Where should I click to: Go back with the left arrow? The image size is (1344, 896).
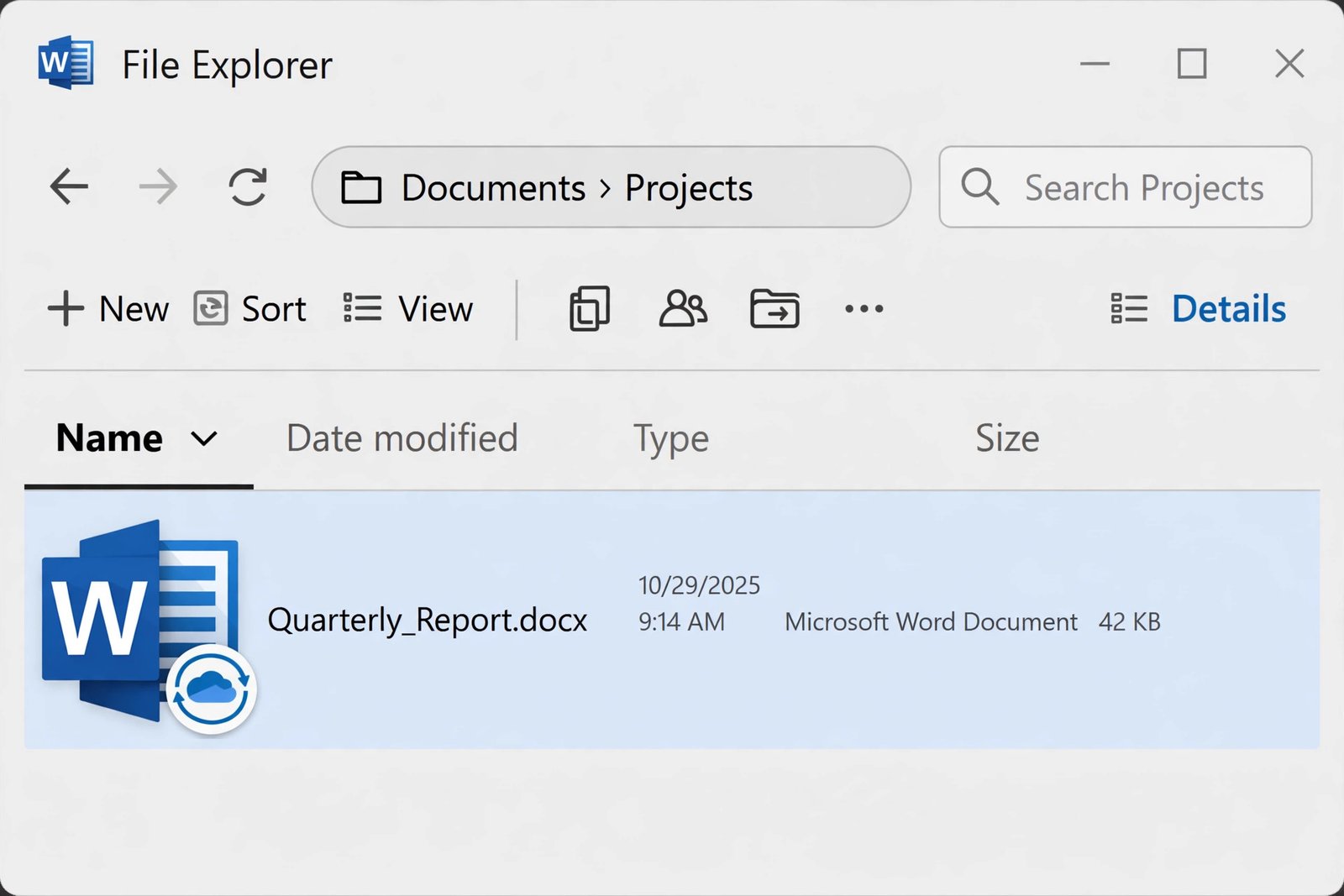69,186
